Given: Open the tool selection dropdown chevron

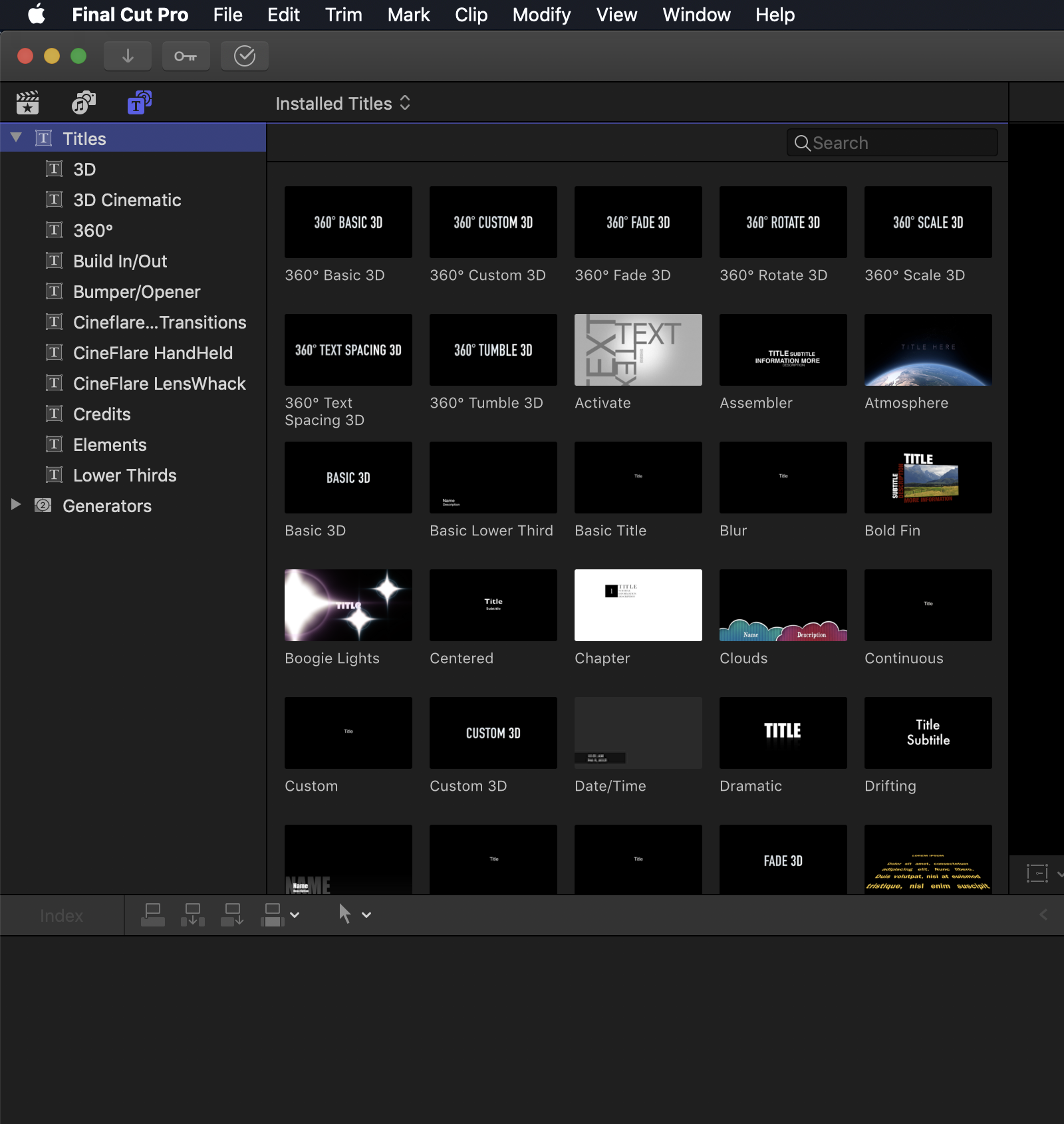Looking at the screenshot, I should (366, 915).
